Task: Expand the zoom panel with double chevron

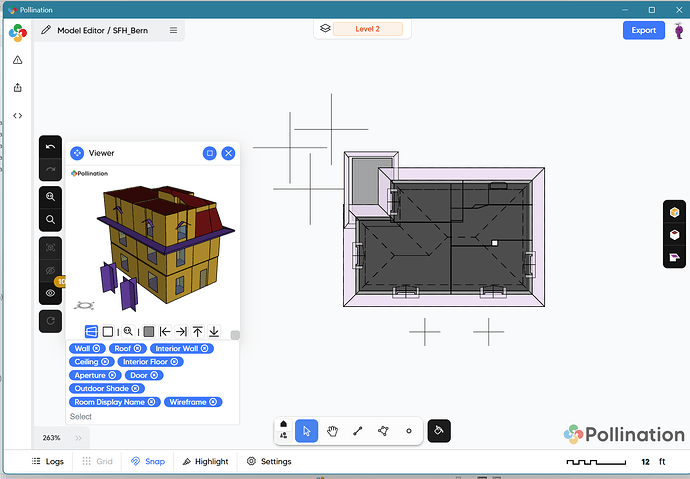Action: tap(77, 438)
